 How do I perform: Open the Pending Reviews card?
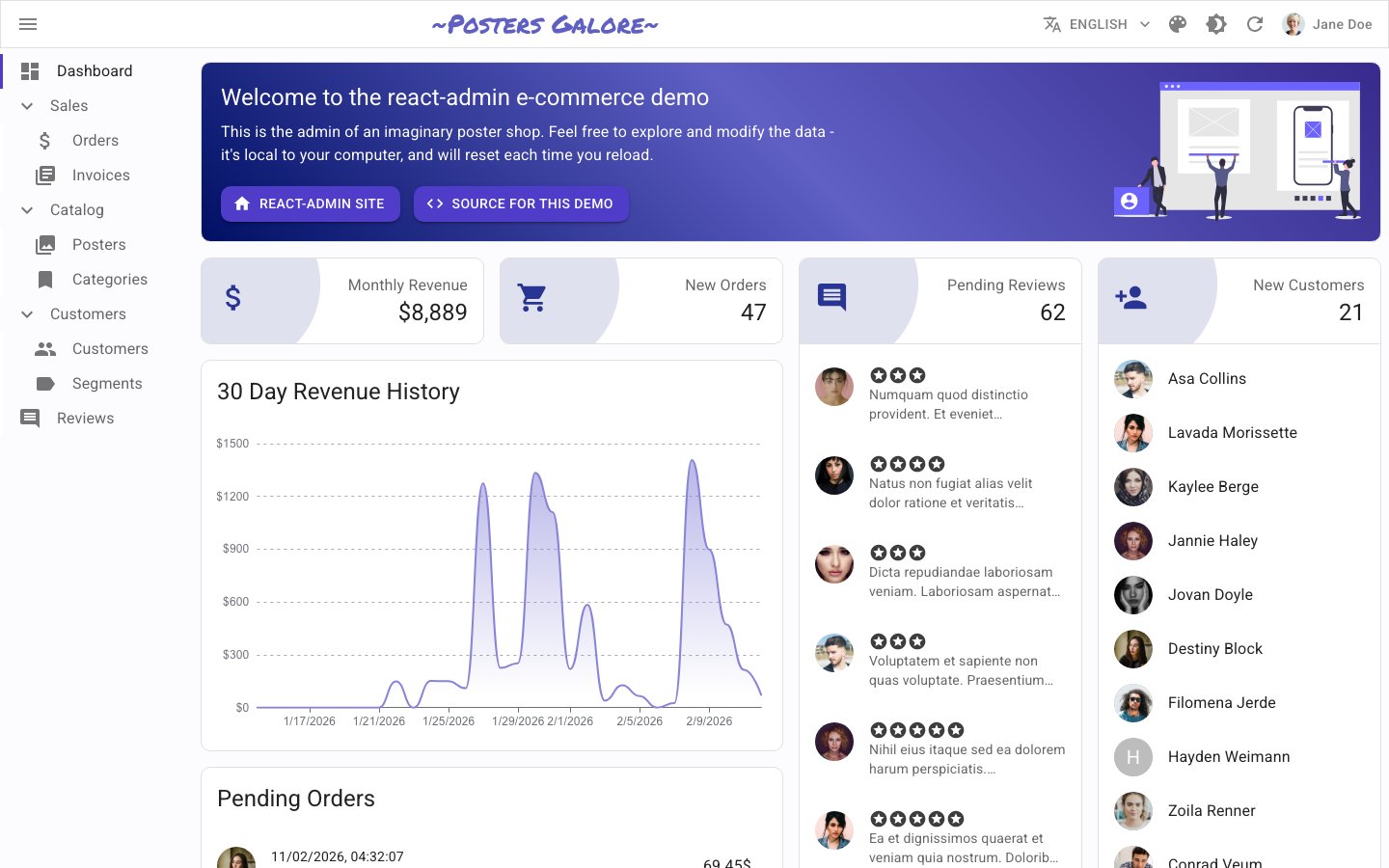point(940,300)
